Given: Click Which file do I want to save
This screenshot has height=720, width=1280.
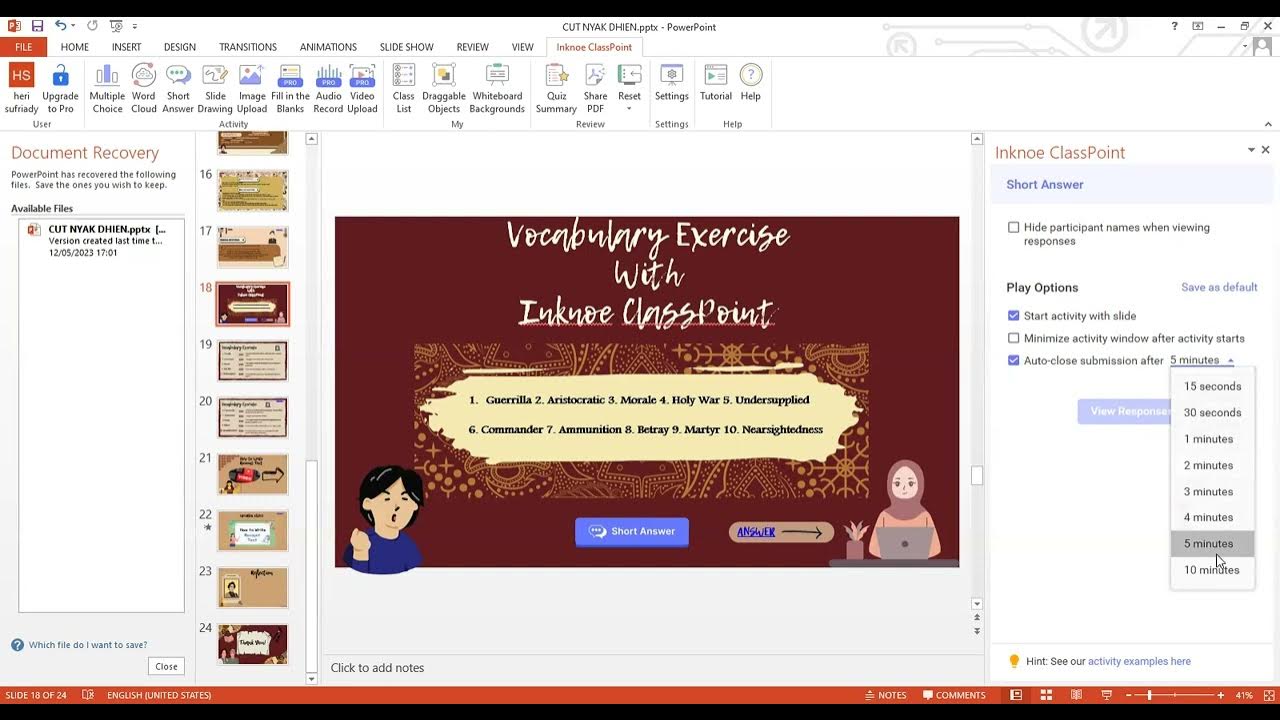Looking at the screenshot, I should [88, 645].
